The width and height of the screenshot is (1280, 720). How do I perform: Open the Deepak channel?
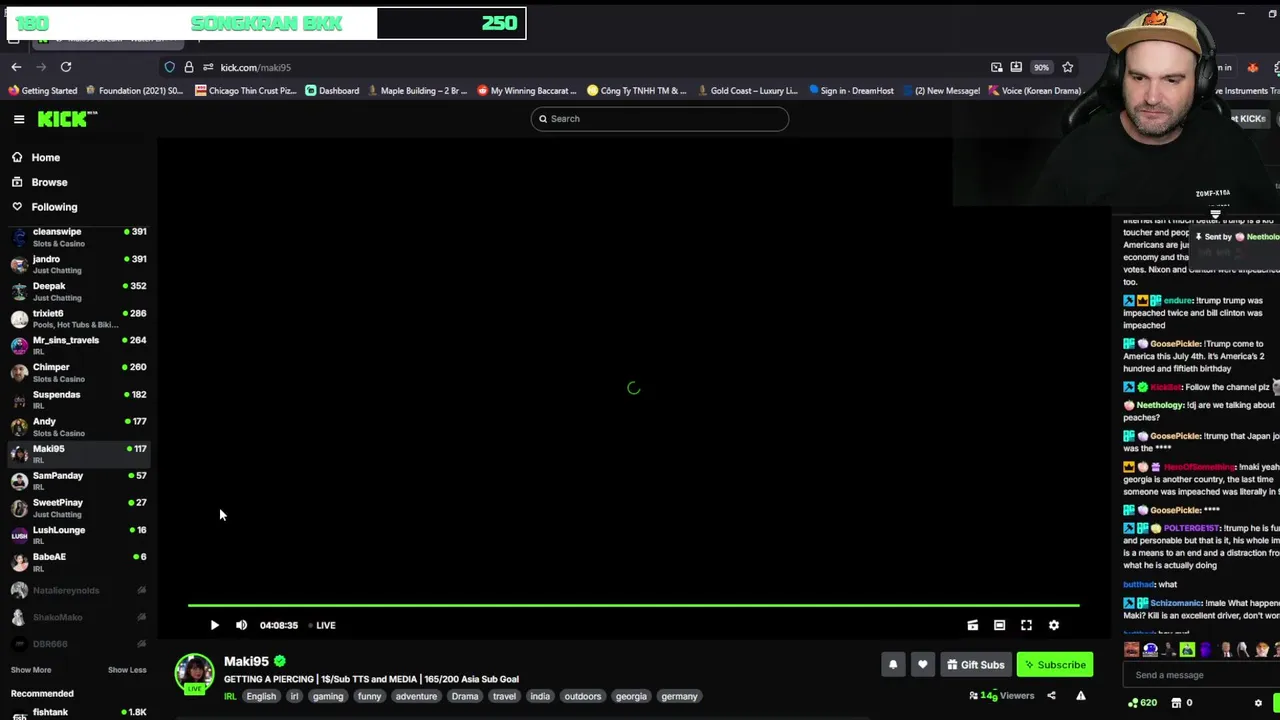point(78,291)
